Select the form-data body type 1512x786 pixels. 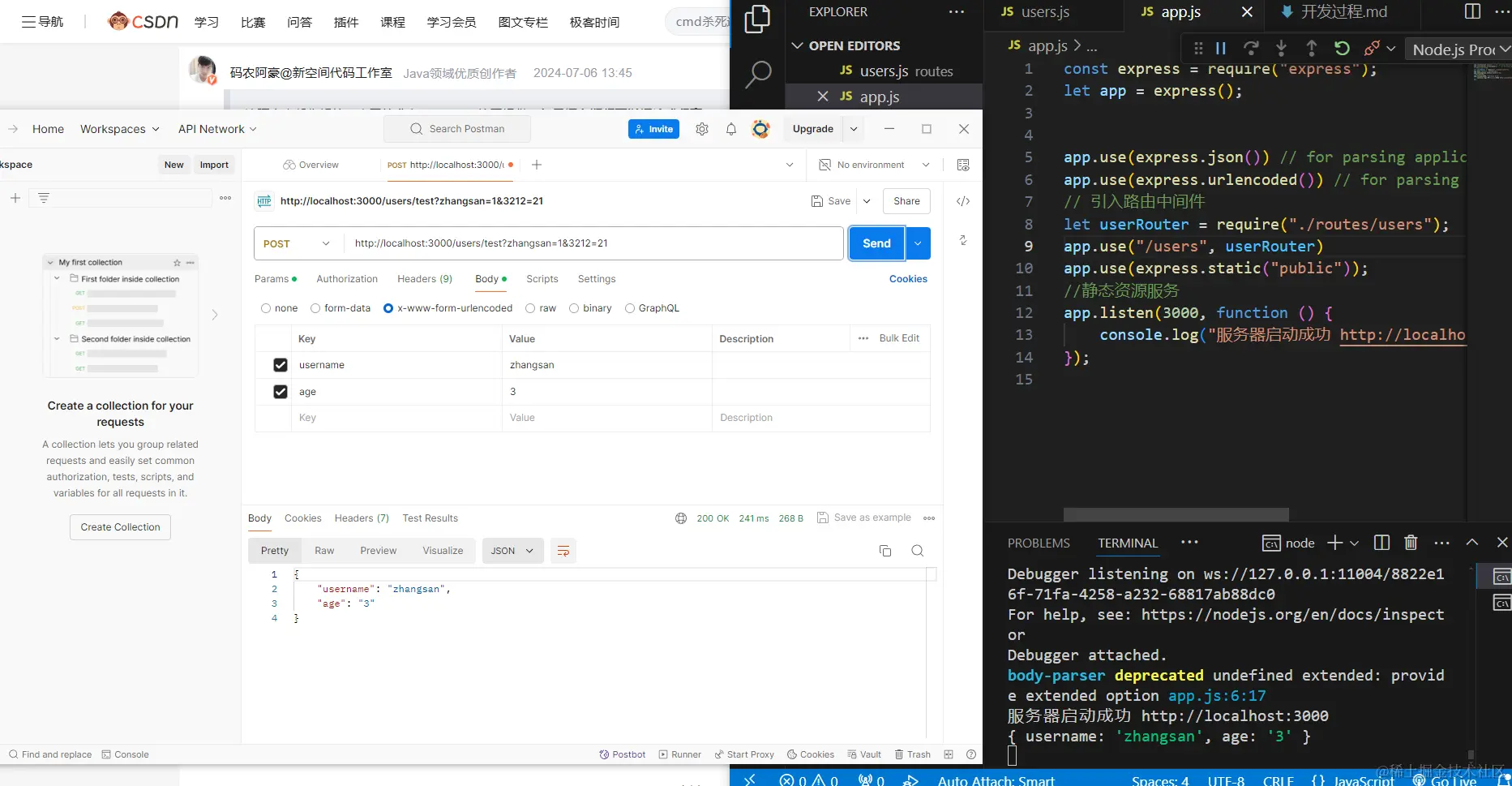click(x=315, y=308)
